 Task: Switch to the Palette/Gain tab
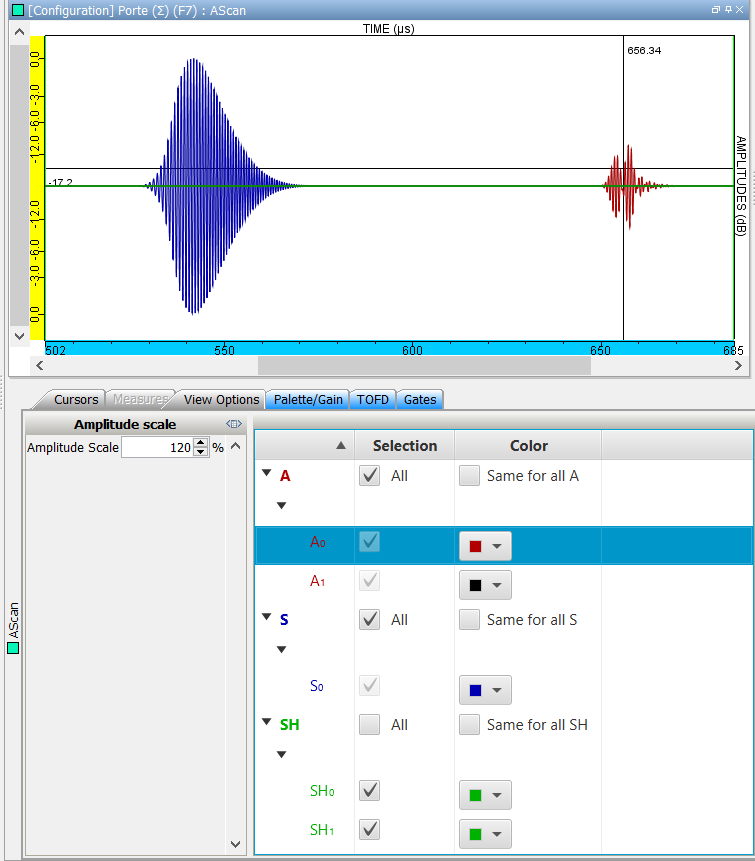tap(308, 399)
